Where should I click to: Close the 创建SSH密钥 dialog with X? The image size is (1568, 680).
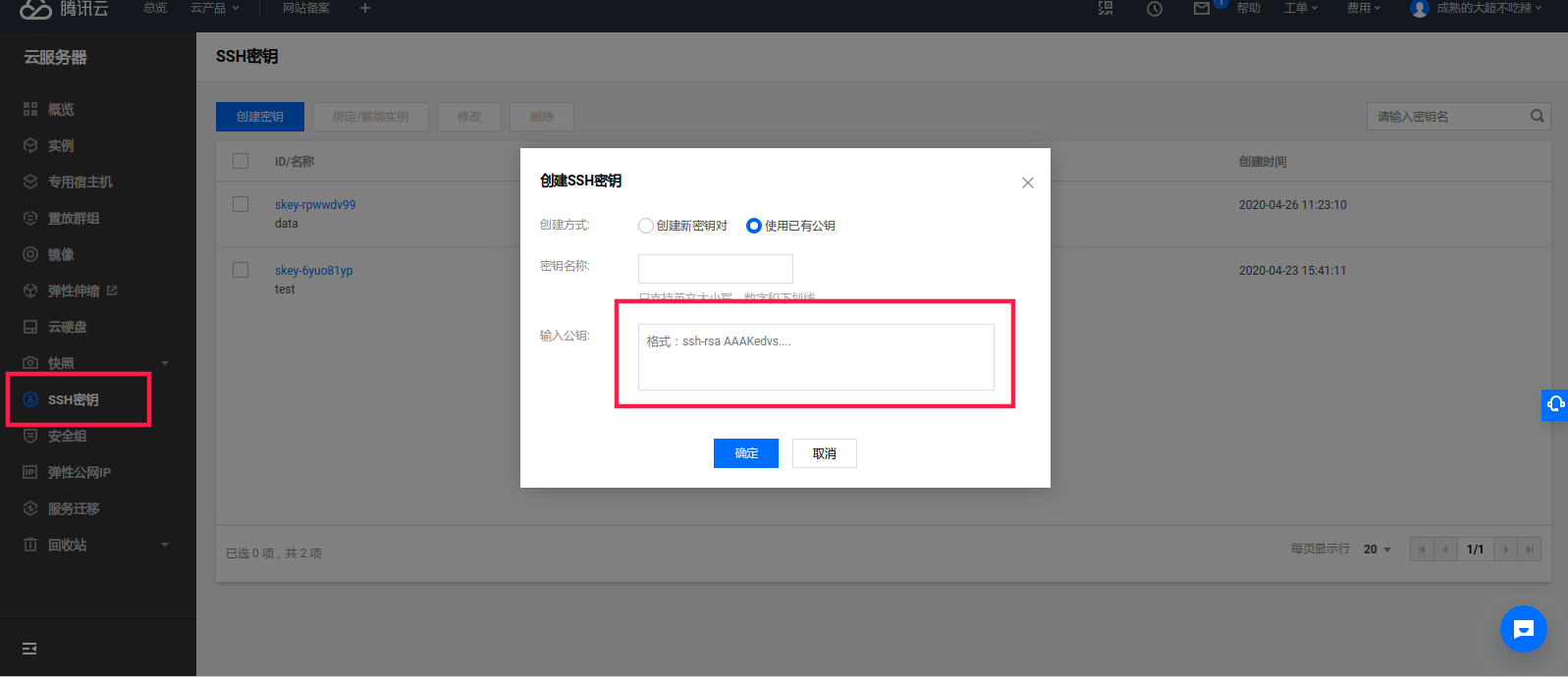click(1028, 183)
